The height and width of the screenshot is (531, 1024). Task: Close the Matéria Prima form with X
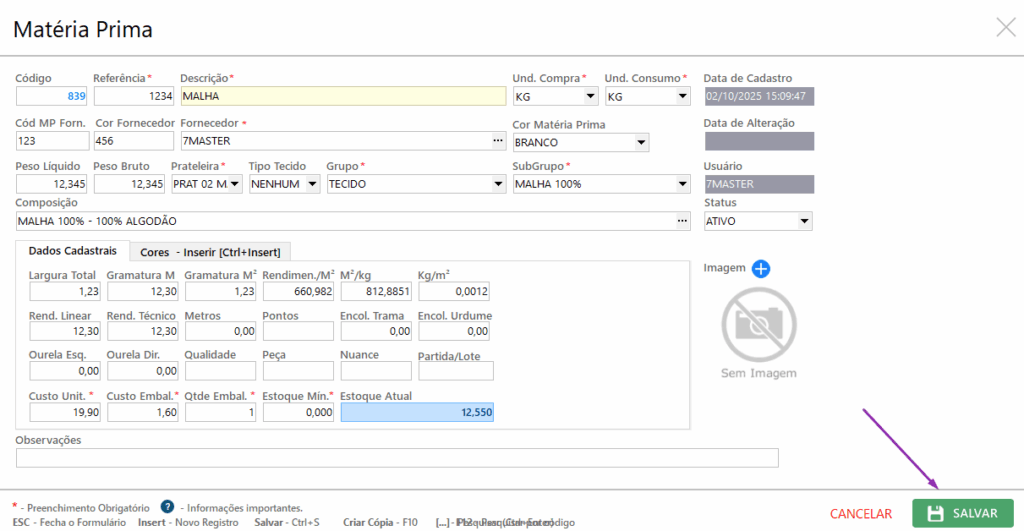pyautogui.click(x=1005, y=28)
